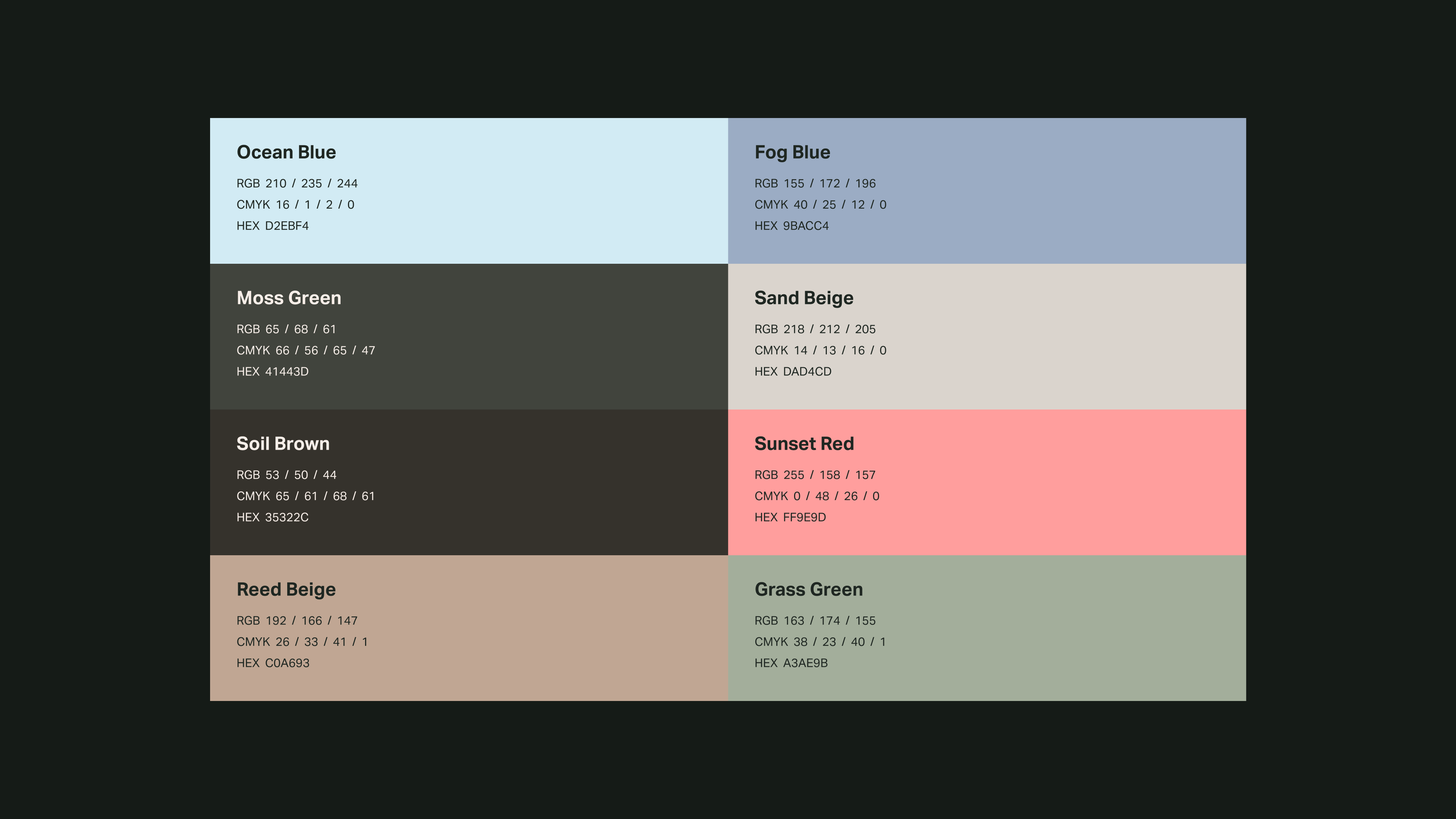Click HEX FF9E9D value
Viewport: 1456px width, 819px height.
[x=790, y=517]
